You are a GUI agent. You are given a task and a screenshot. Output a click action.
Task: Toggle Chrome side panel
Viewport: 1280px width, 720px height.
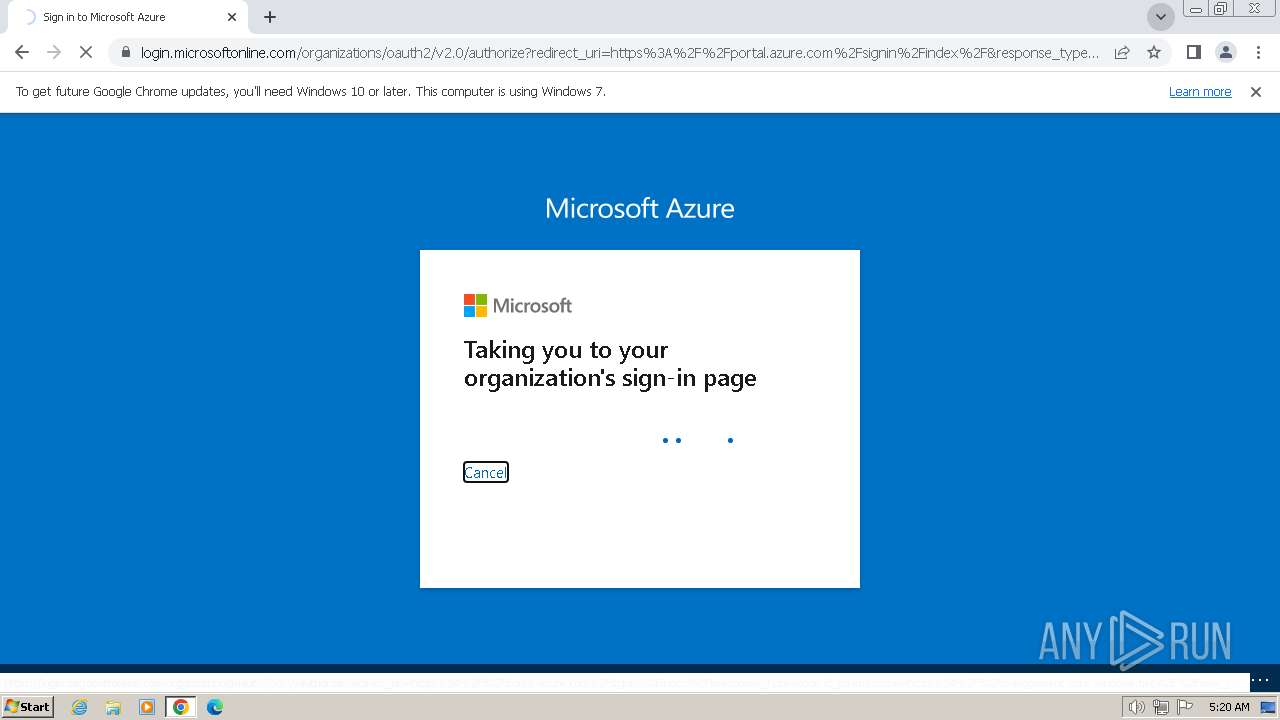click(x=1194, y=52)
